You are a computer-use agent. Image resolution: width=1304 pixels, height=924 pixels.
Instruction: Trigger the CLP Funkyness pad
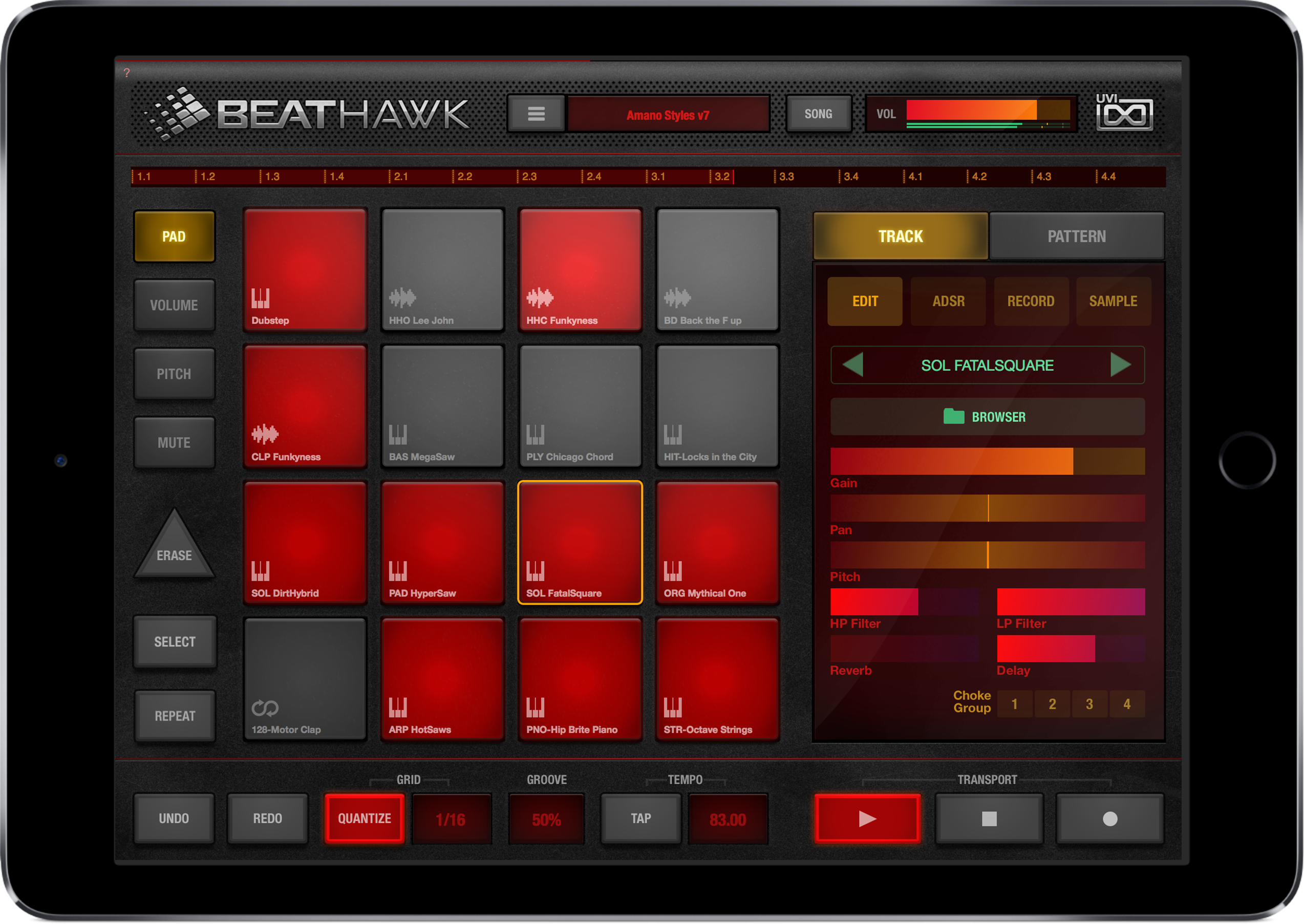[x=305, y=406]
